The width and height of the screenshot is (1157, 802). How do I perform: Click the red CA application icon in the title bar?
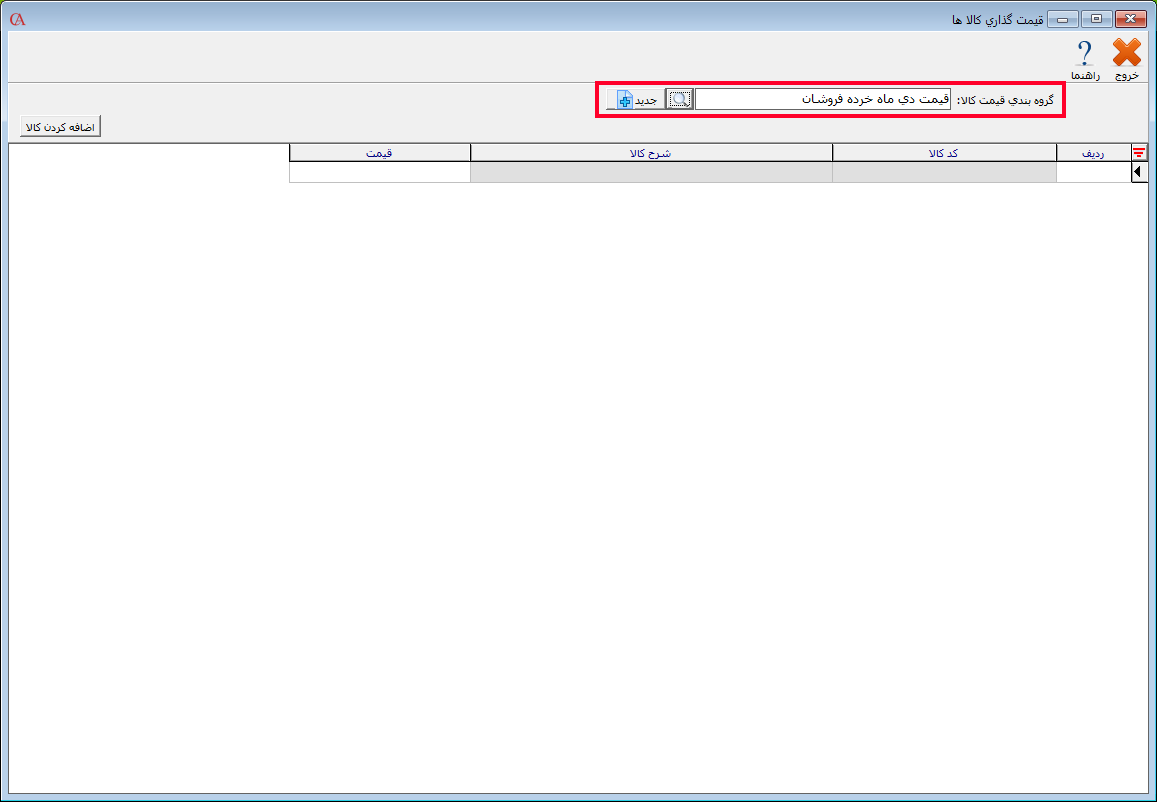[17, 19]
